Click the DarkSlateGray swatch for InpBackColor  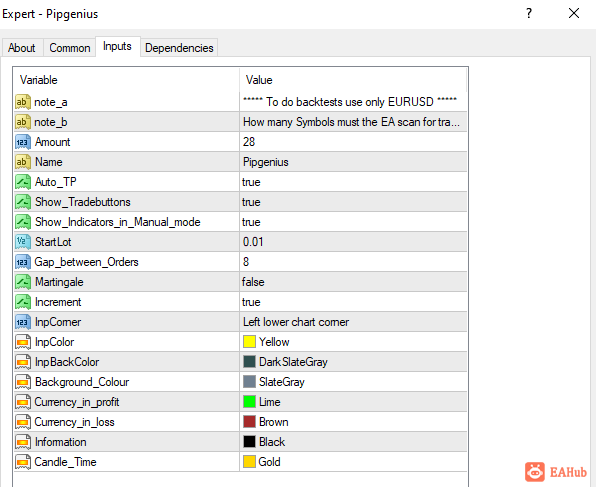coord(249,362)
